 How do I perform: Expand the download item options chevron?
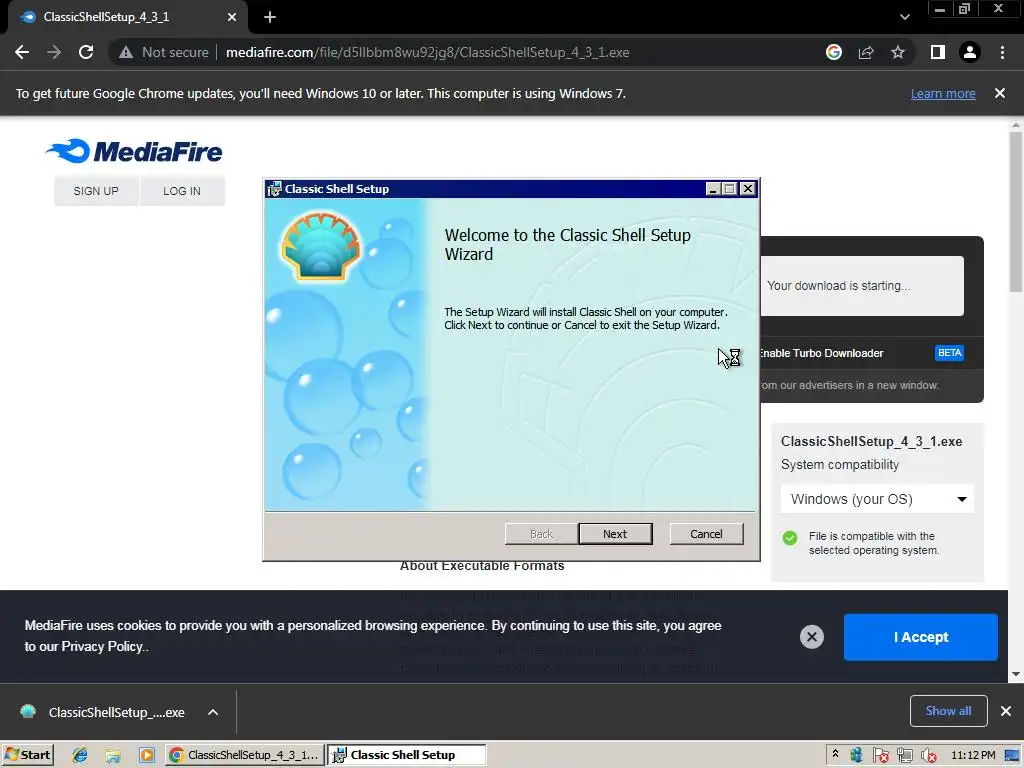(x=213, y=712)
